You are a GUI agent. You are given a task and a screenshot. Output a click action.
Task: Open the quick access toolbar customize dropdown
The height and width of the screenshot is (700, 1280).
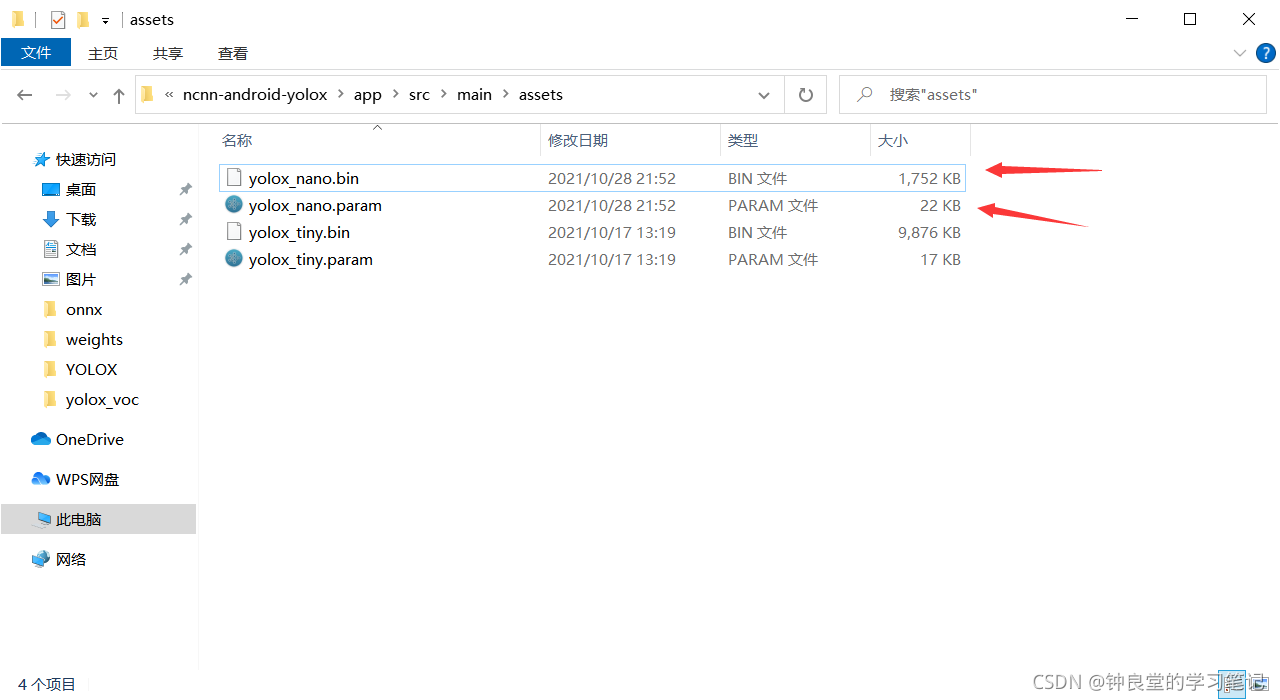(x=105, y=20)
